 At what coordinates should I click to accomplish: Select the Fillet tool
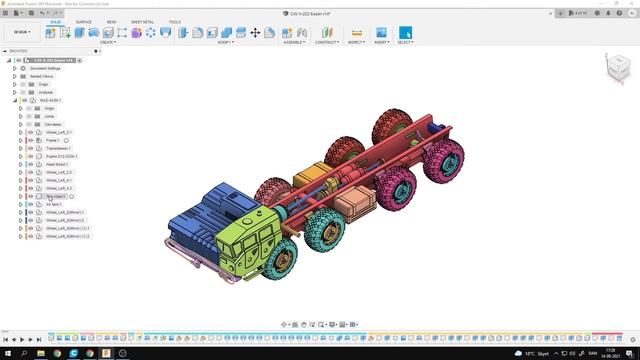point(198,33)
